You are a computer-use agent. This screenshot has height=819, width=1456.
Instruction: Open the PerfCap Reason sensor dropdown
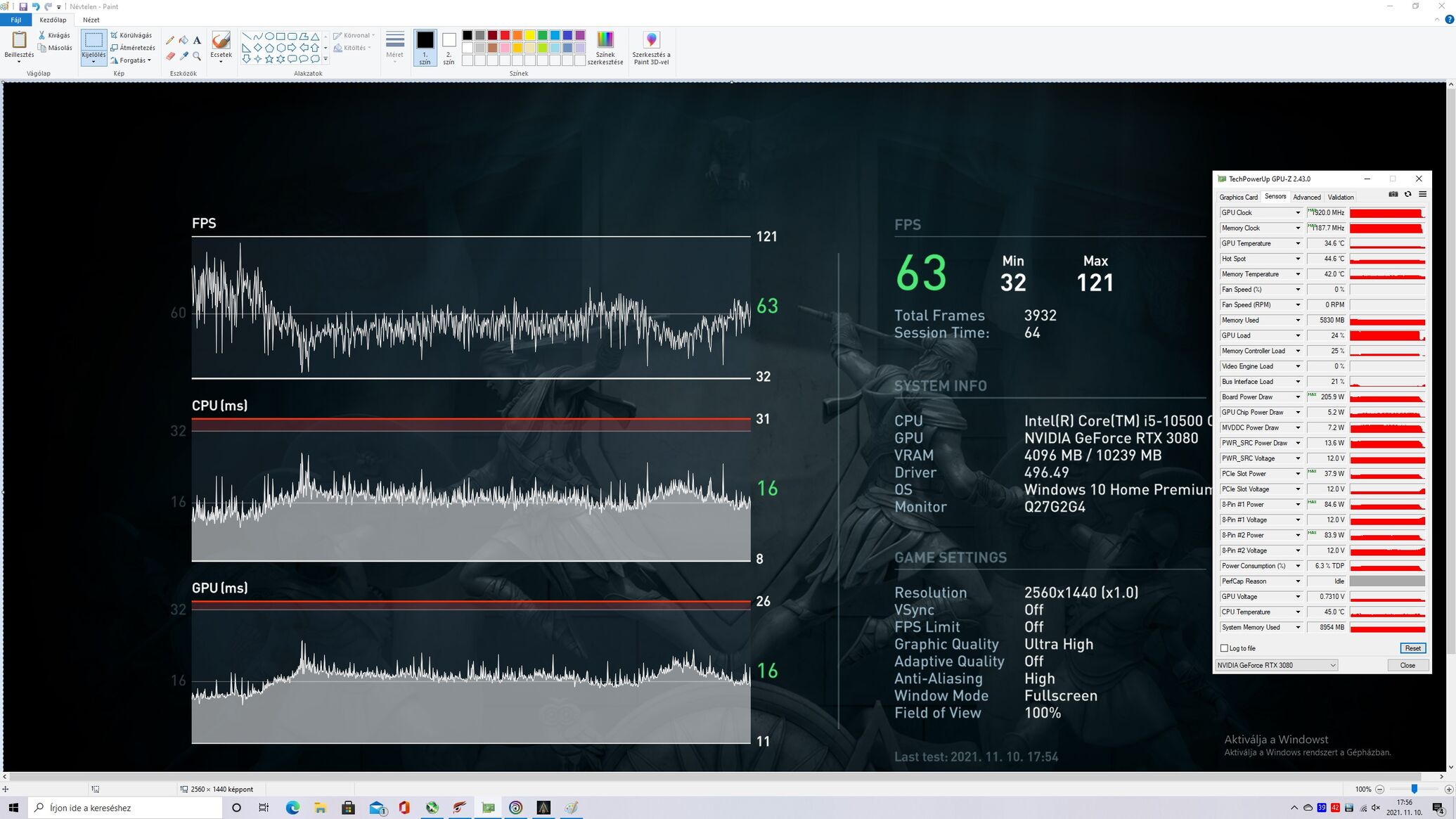tap(1298, 581)
